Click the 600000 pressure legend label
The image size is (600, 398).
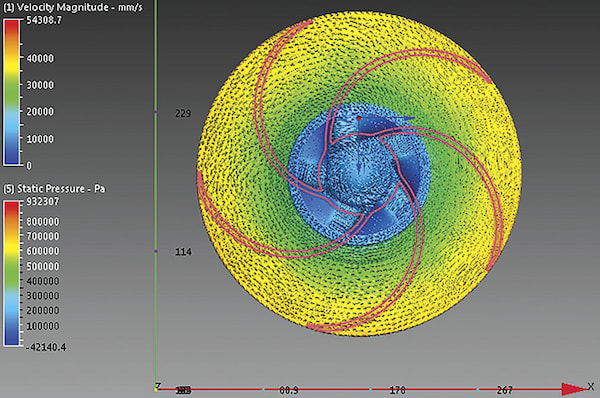pyautogui.click(x=42, y=251)
